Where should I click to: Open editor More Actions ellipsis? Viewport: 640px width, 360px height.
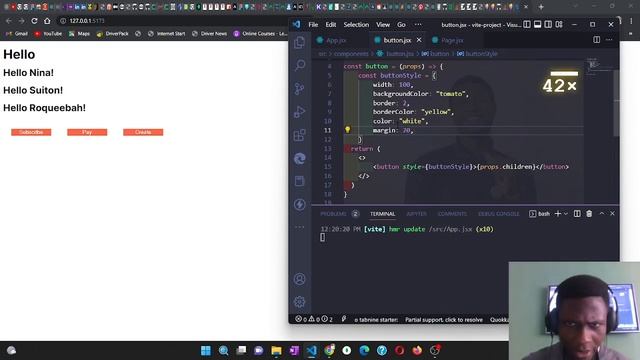(x=609, y=40)
